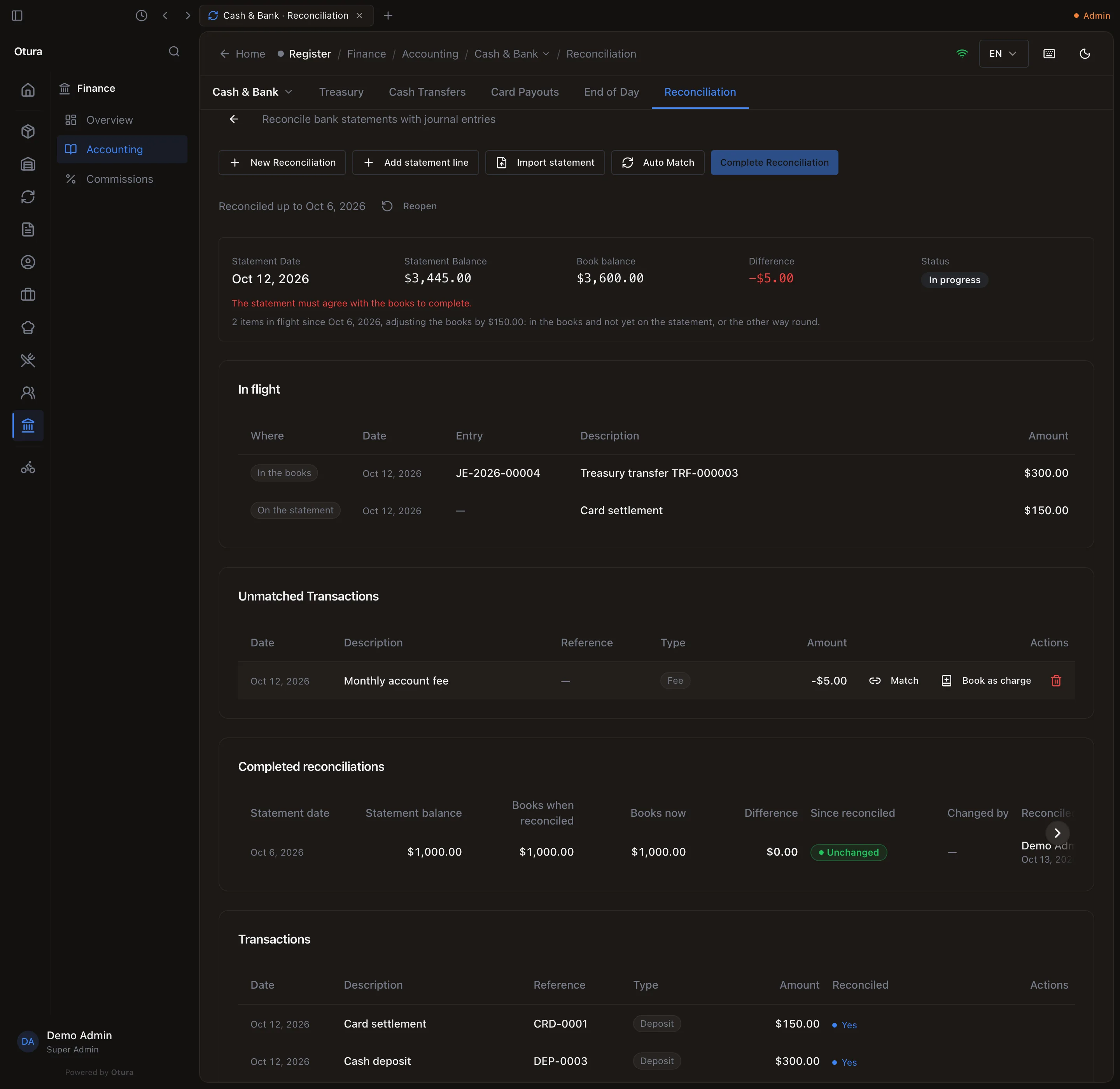
Task: Open search with the magnifier icon
Action: tap(175, 51)
